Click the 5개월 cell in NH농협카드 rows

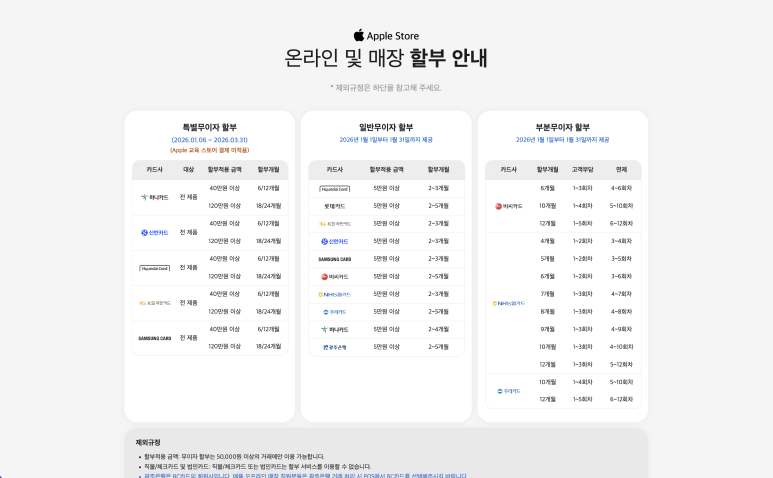(x=547, y=259)
